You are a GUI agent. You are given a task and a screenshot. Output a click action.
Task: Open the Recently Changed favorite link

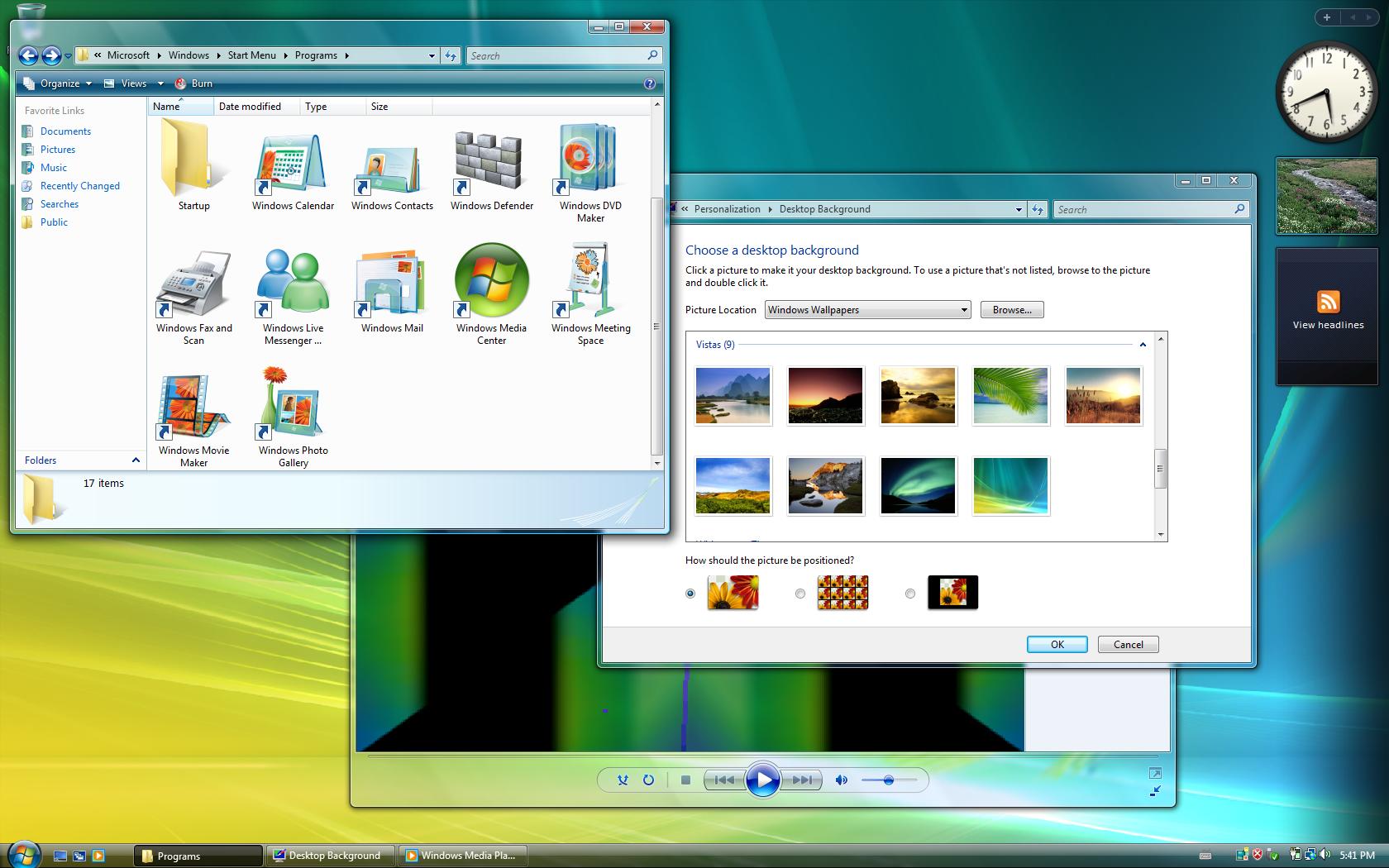pyautogui.click(x=79, y=186)
